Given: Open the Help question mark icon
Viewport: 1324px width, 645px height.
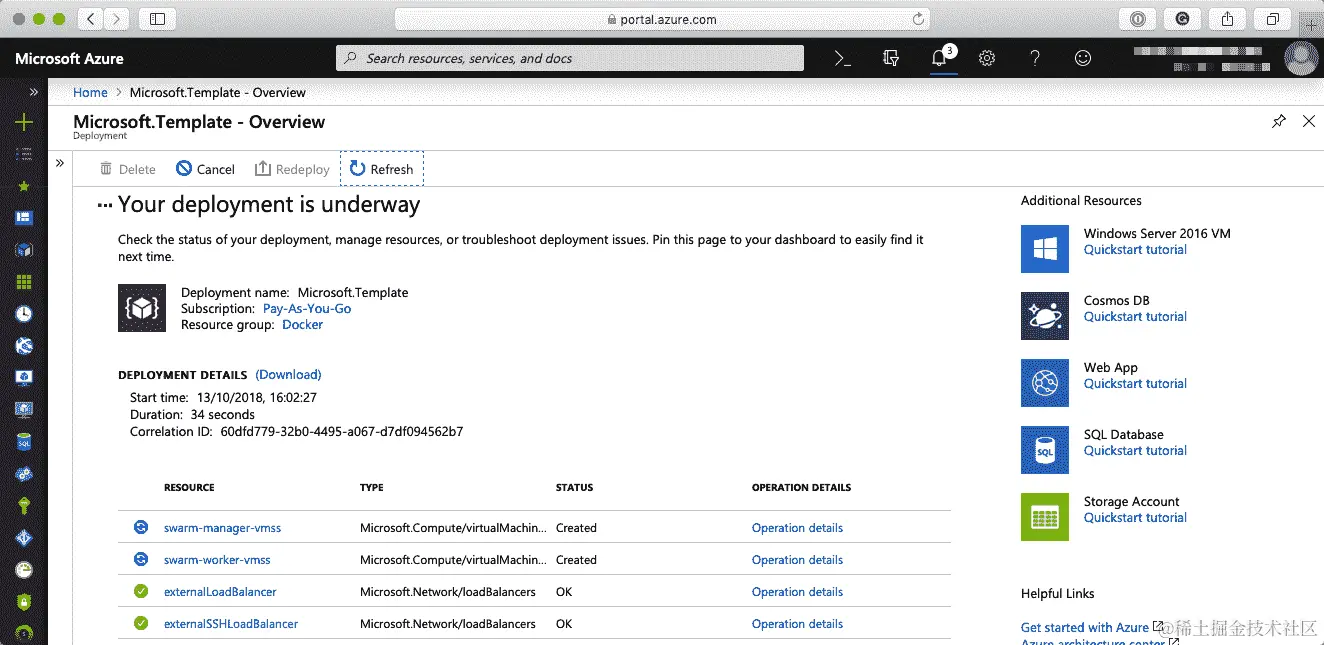Looking at the screenshot, I should pos(1035,58).
